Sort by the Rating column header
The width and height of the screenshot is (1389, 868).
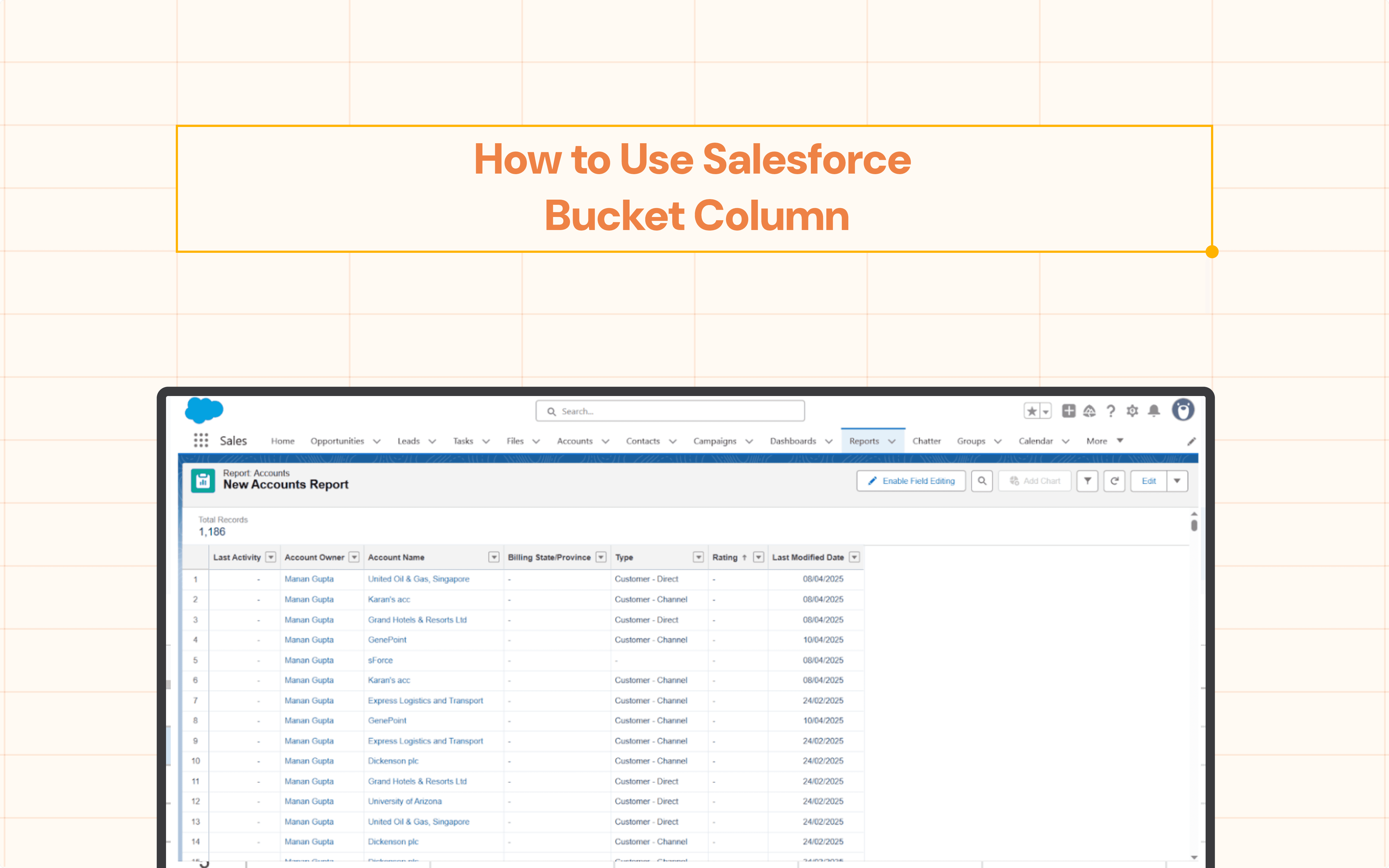725,557
